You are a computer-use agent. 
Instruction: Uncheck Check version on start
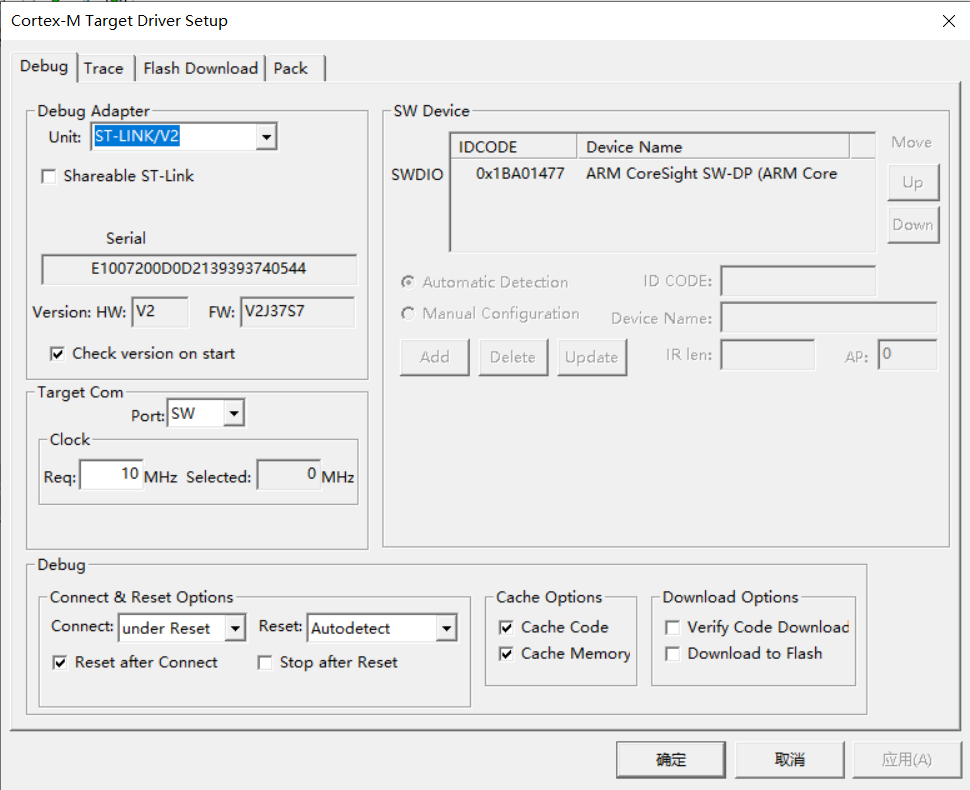coord(57,354)
